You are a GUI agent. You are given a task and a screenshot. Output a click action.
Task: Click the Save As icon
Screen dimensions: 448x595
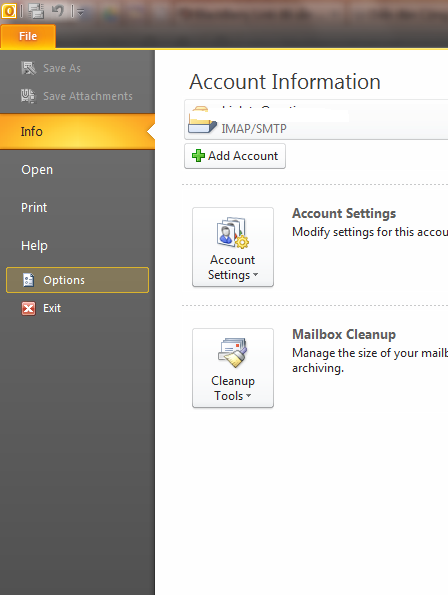(x=28, y=68)
